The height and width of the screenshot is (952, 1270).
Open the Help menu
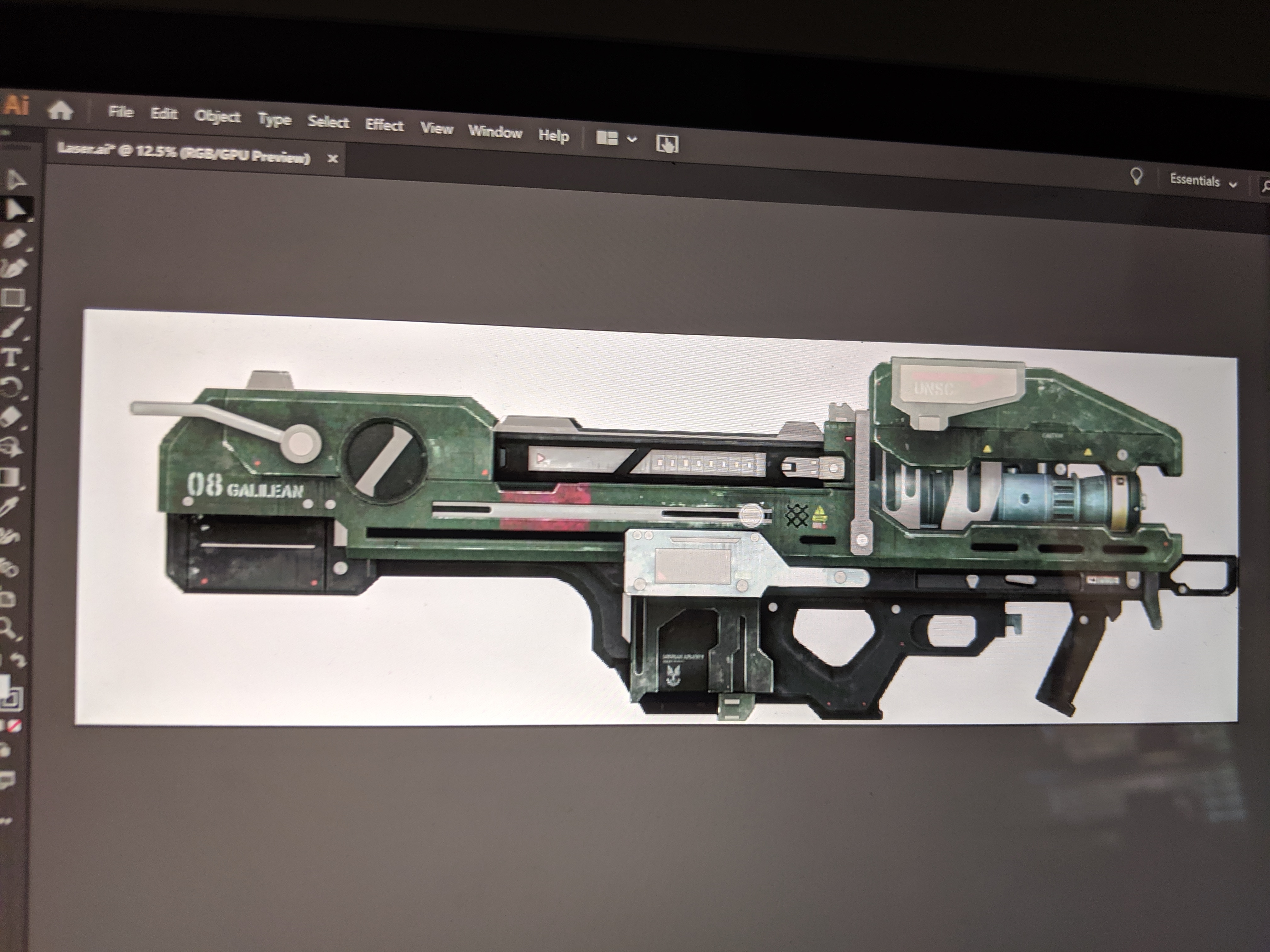(x=553, y=135)
